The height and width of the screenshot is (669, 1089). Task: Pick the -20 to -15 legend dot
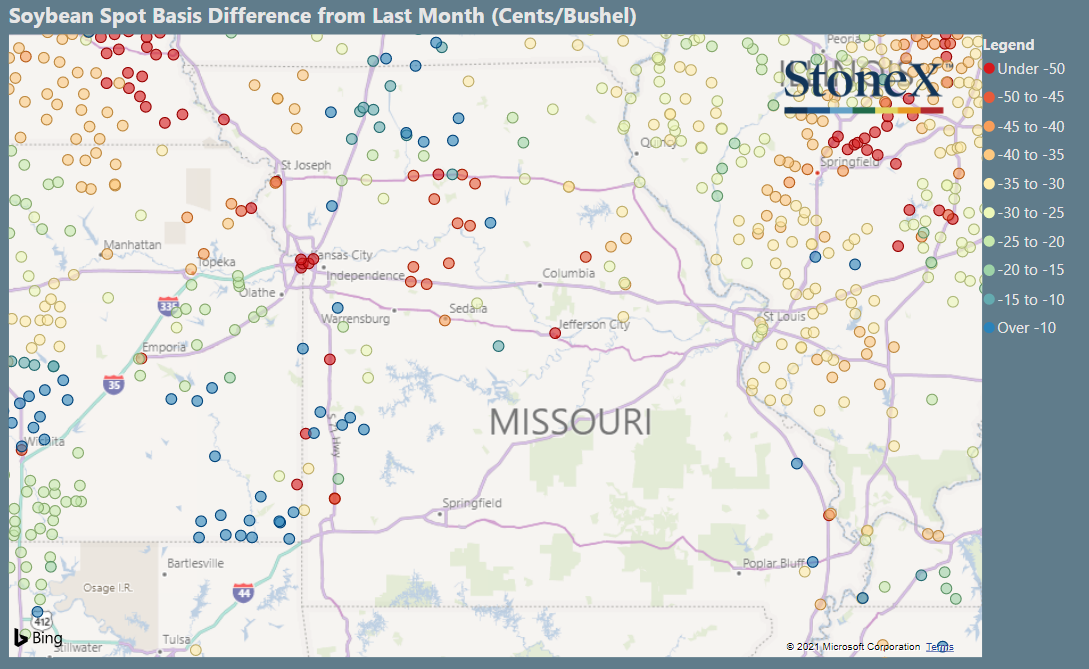[989, 270]
